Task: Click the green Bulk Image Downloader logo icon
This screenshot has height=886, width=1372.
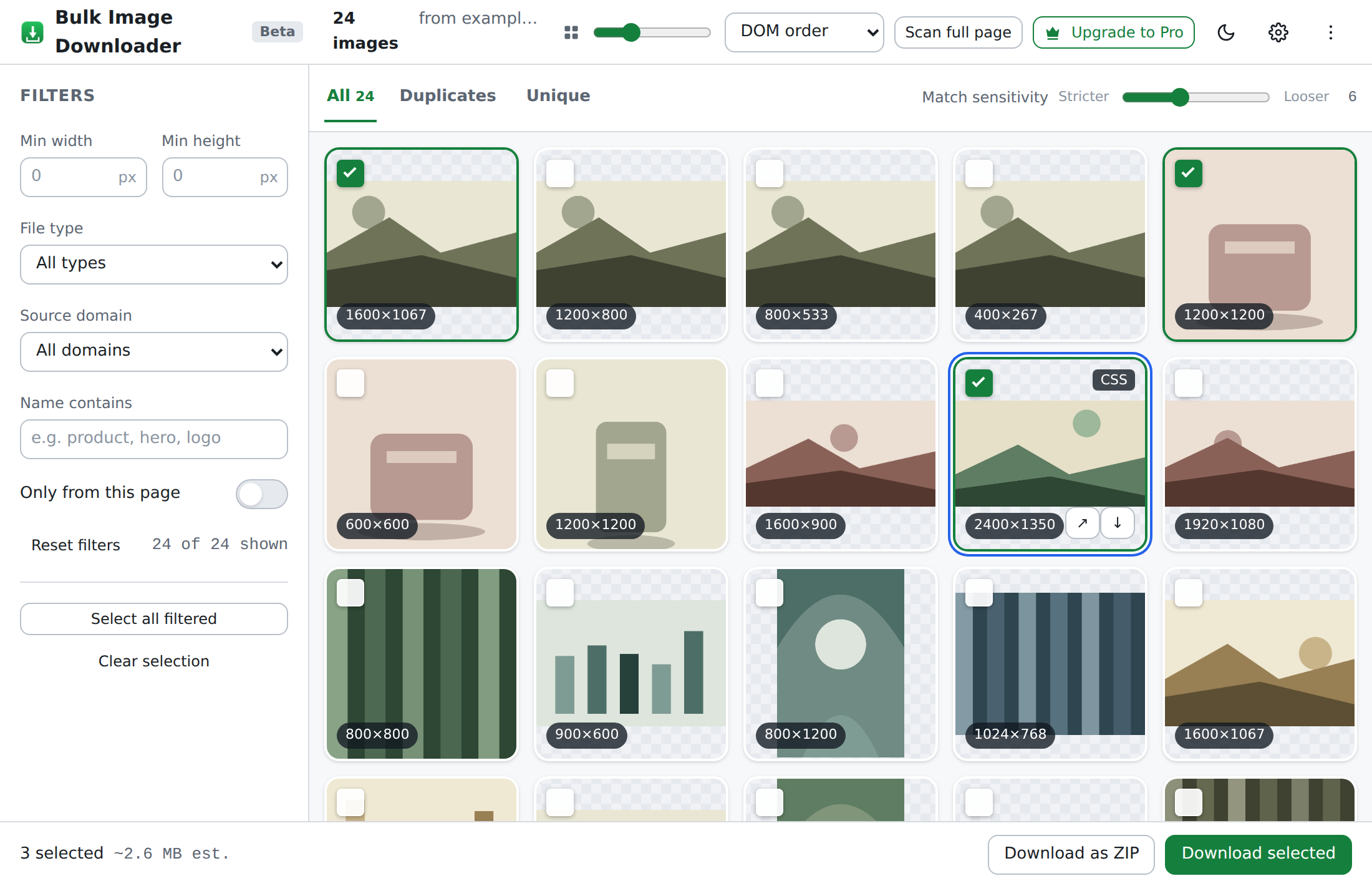Action: coord(32,32)
